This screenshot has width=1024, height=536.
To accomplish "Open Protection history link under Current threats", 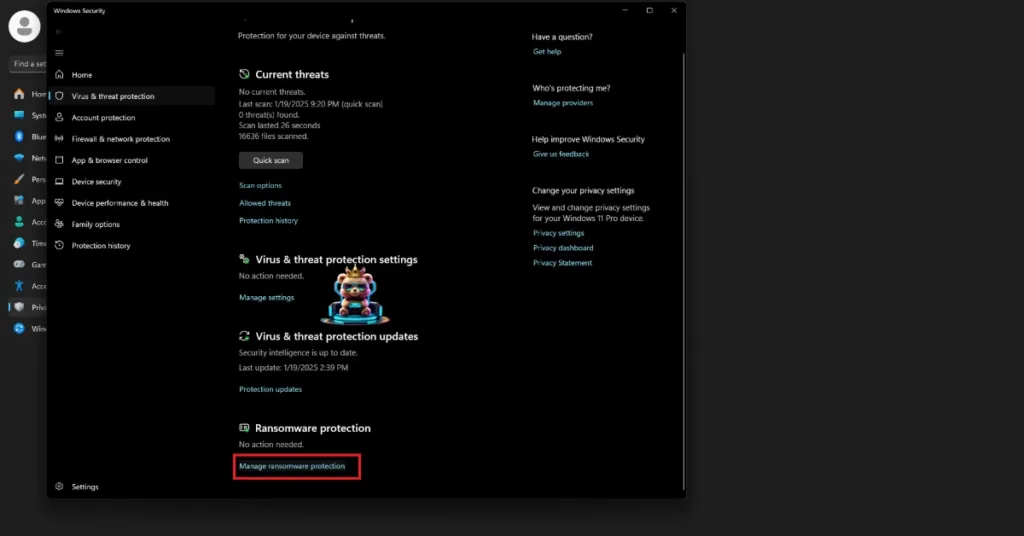I will point(268,221).
